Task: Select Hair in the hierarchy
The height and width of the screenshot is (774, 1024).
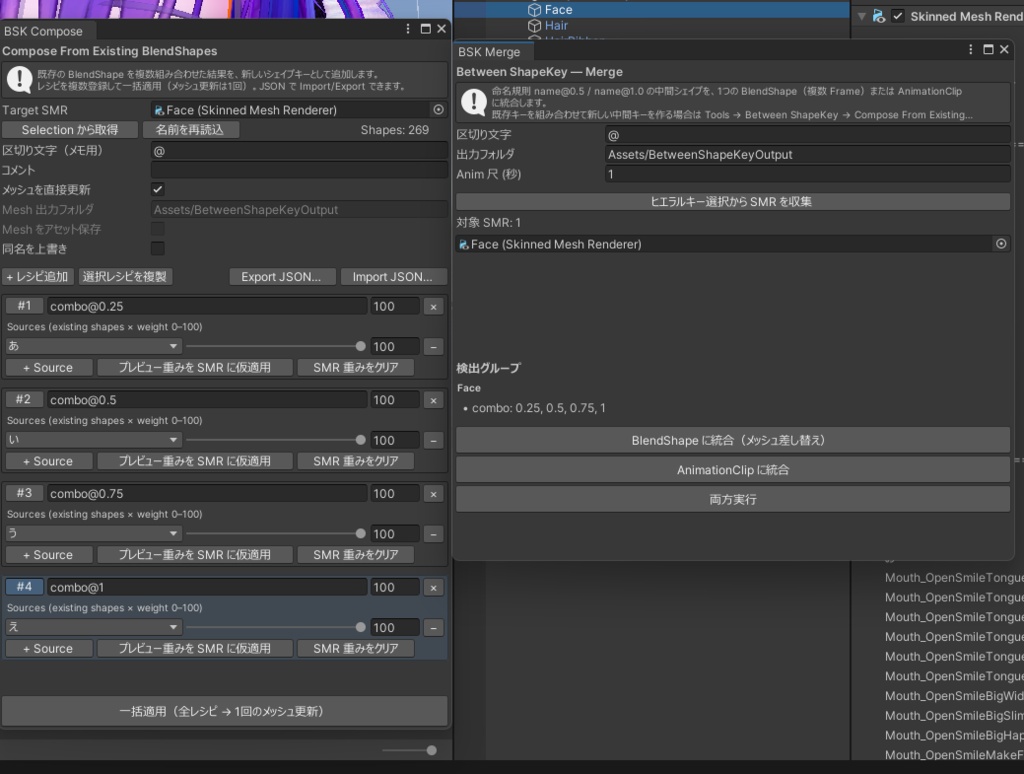Action: pos(556,25)
